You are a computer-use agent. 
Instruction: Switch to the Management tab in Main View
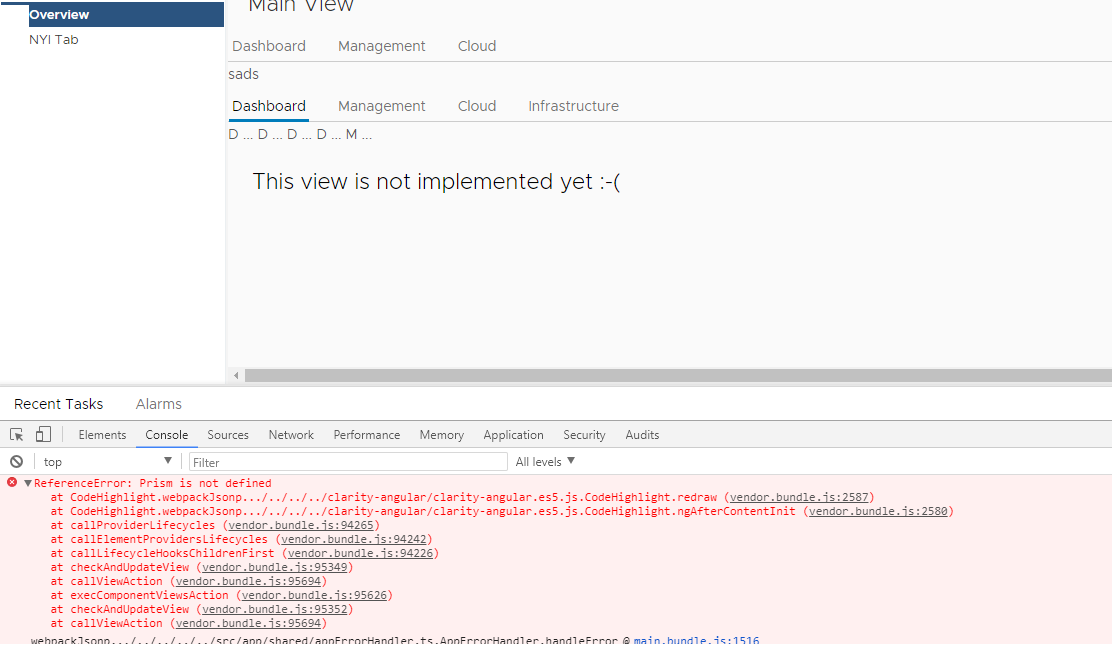pyautogui.click(x=382, y=46)
